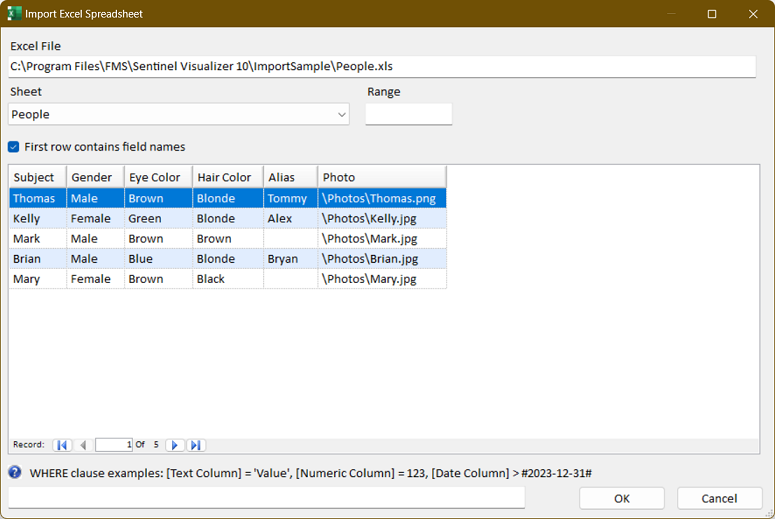Click the Subject column header
775x519 pixels.
(x=38, y=177)
